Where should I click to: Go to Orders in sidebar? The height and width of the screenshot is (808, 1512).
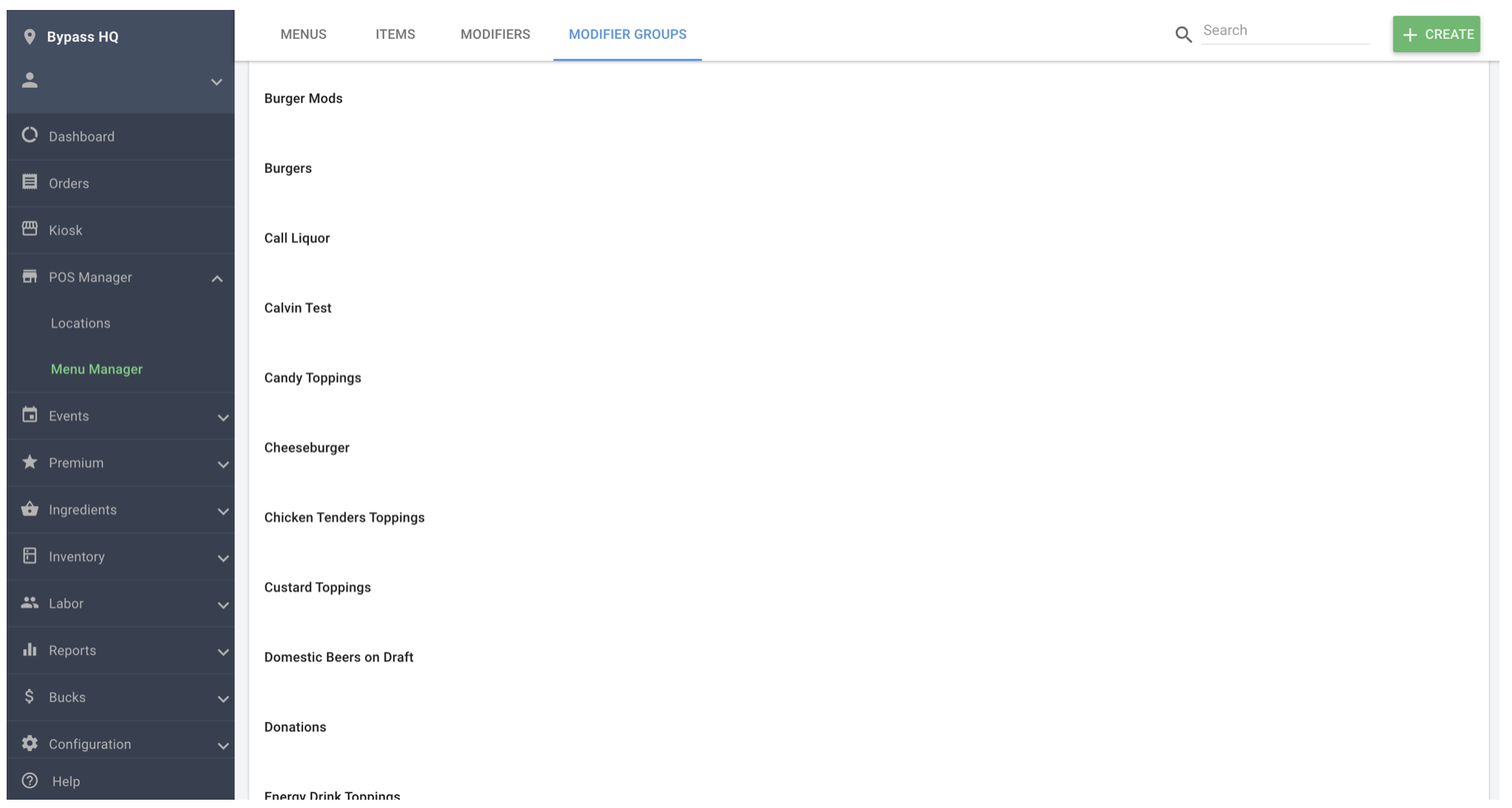point(69,183)
